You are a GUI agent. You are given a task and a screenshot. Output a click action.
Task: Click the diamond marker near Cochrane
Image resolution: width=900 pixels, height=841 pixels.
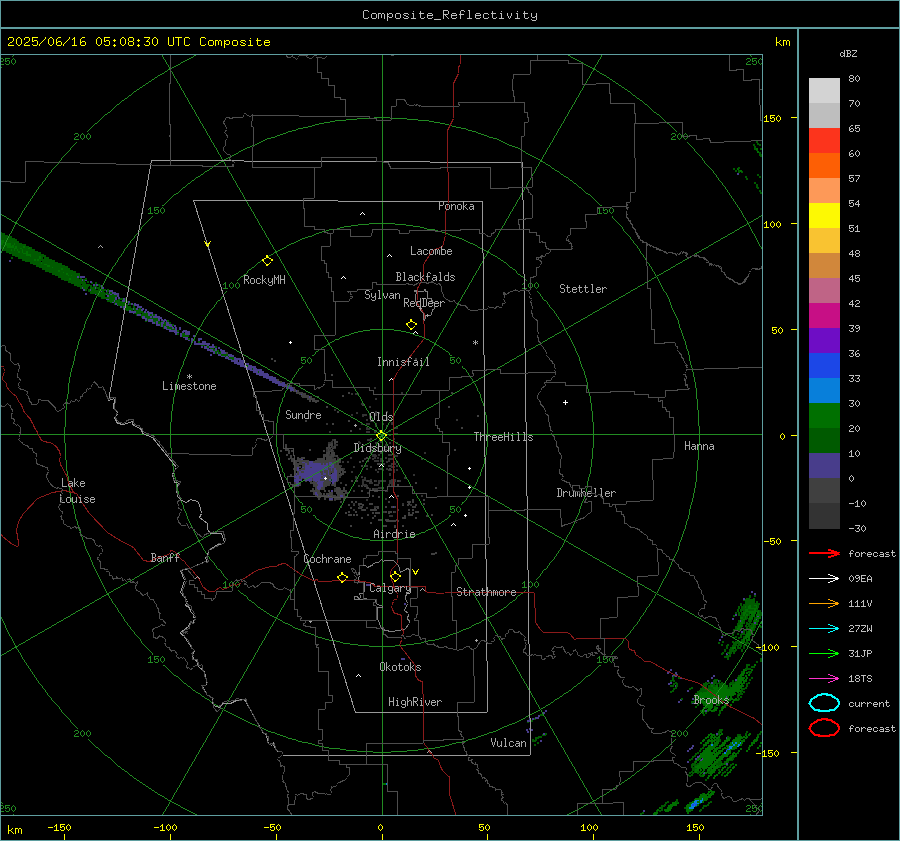pos(342,577)
